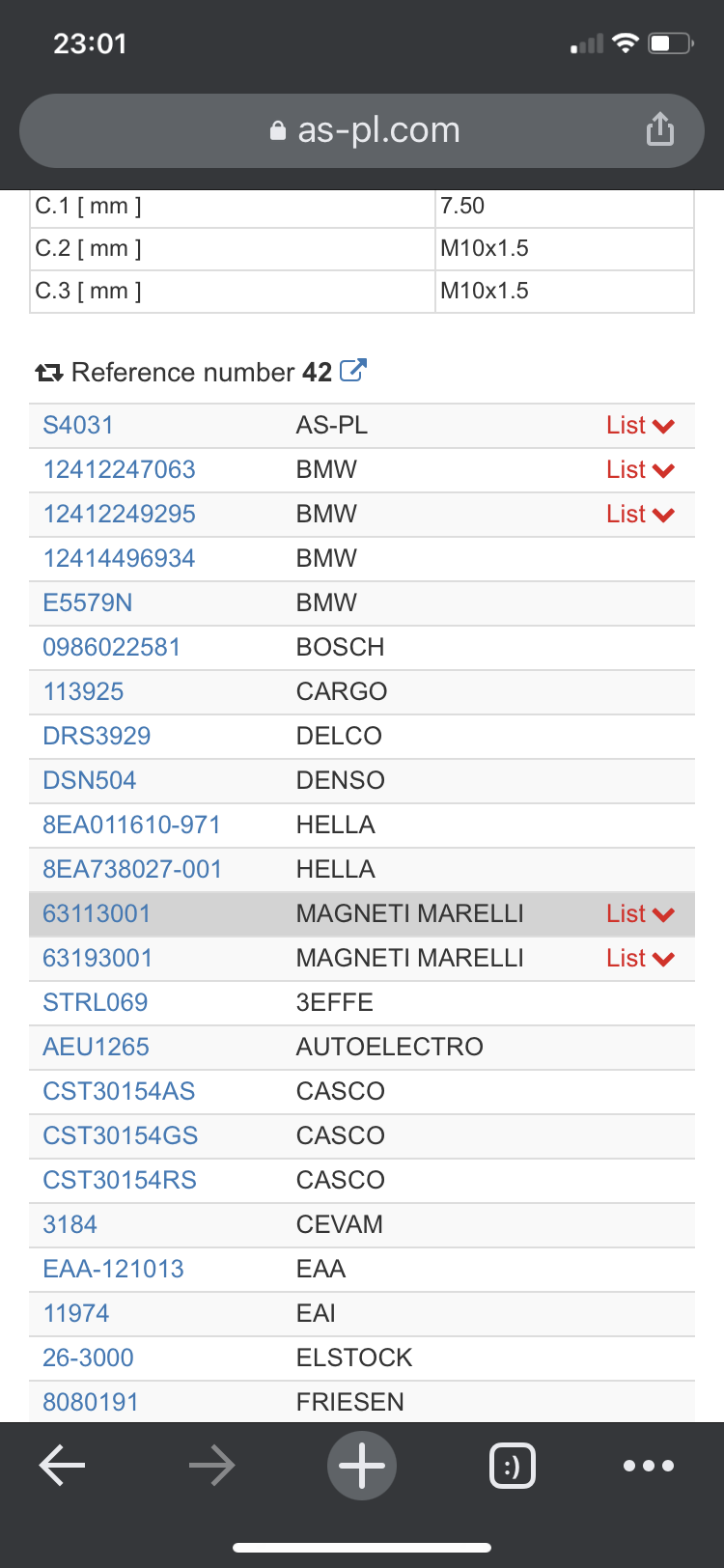The height and width of the screenshot is (1568, 724).
Task: Expand the List dropdown for 12412247063
Action: (639, 470)
